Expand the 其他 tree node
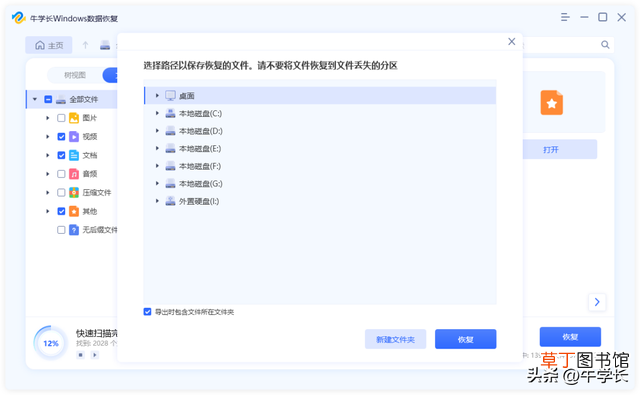 coord(47,211)
